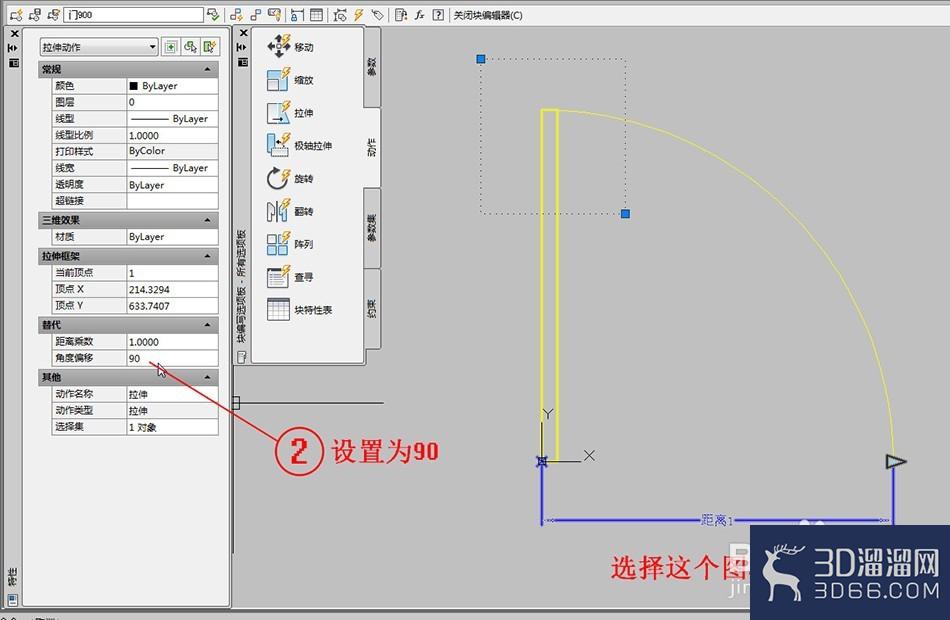950x620 pixels.
Task: Click the 距离乘数 value 1.0000
Action: 172,342
